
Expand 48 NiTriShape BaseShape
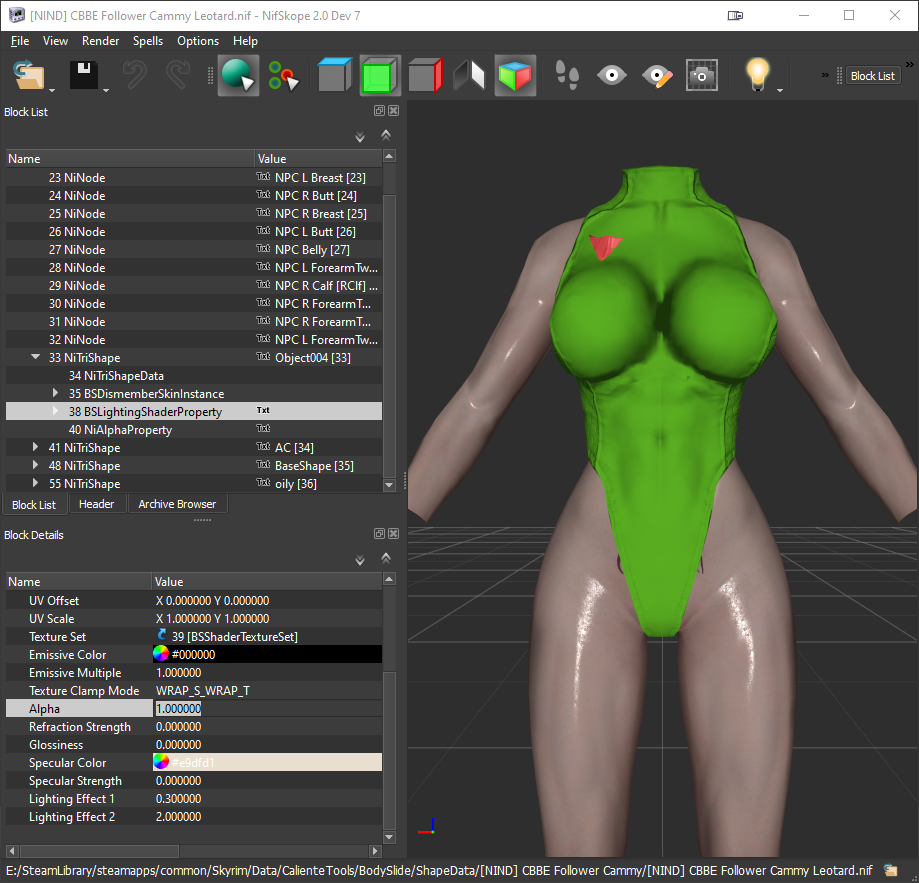(x=35, y=465)
